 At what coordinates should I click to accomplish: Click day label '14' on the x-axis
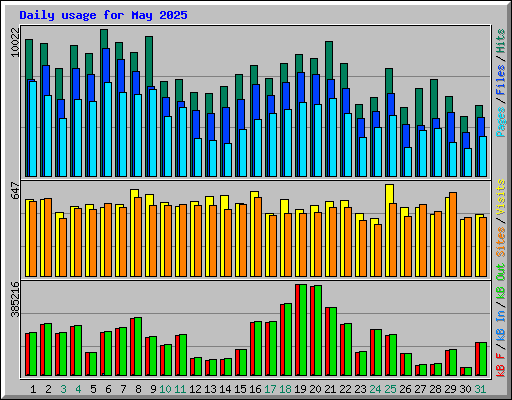coord(225,389)
